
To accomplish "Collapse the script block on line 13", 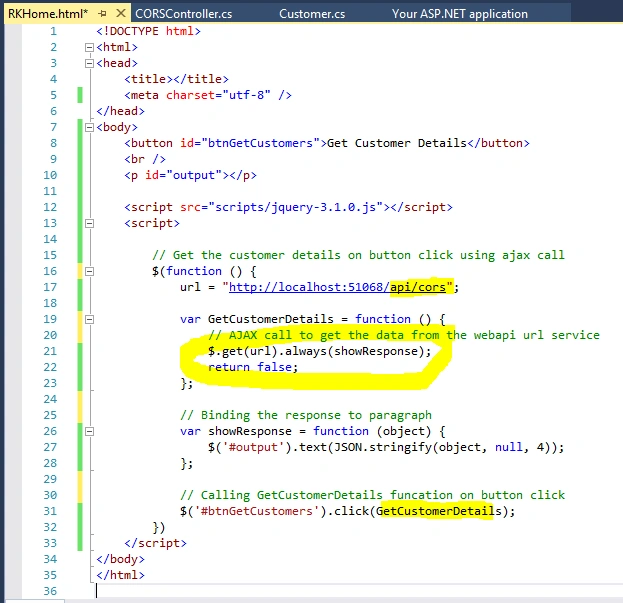I will tap(89, 224).
